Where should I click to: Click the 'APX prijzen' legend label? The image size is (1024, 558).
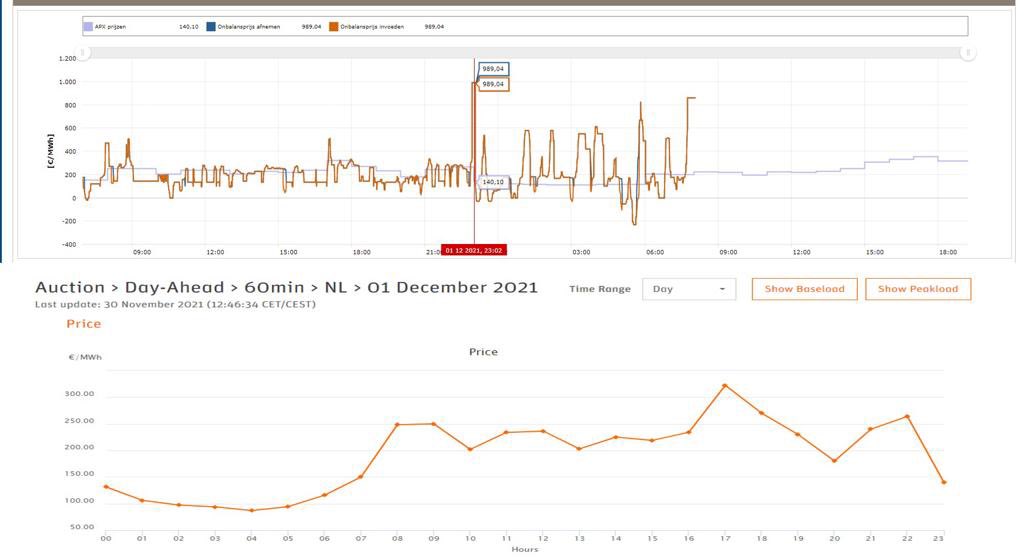point(110,27)
